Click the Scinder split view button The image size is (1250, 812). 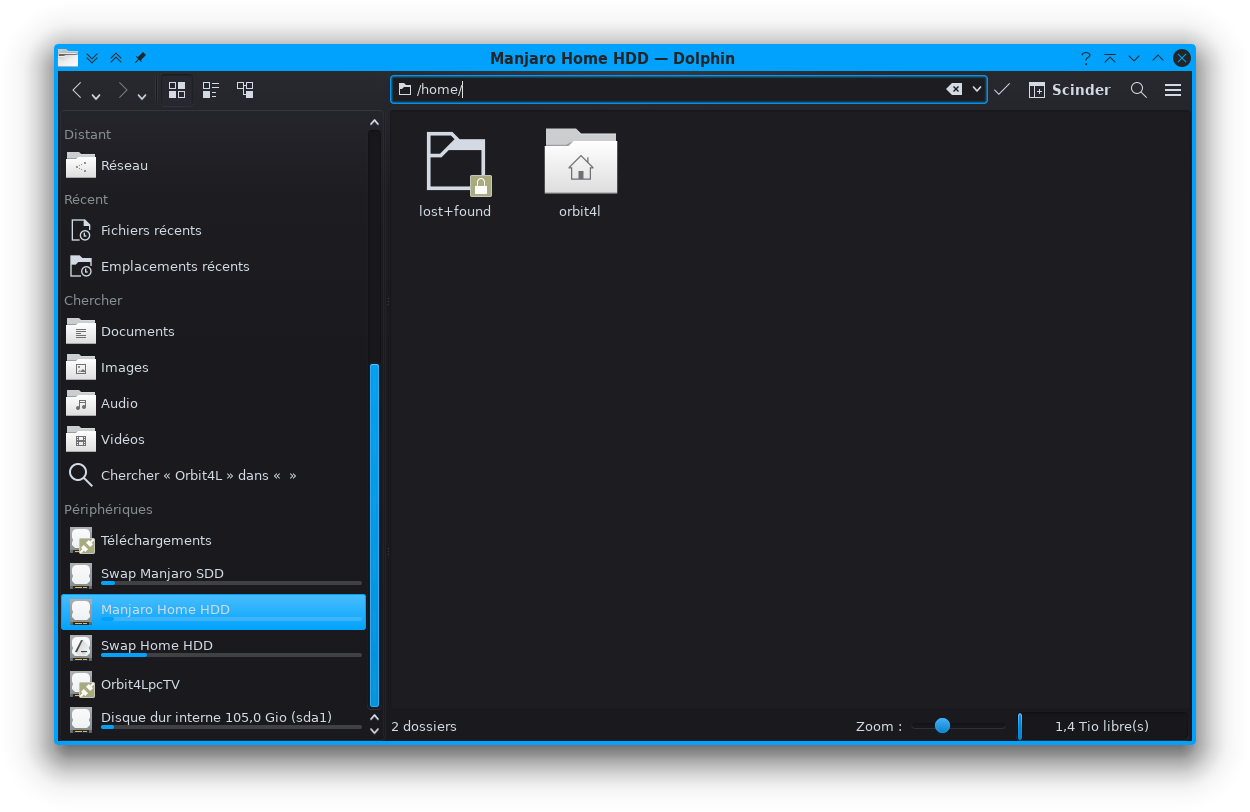point(1069,90)
